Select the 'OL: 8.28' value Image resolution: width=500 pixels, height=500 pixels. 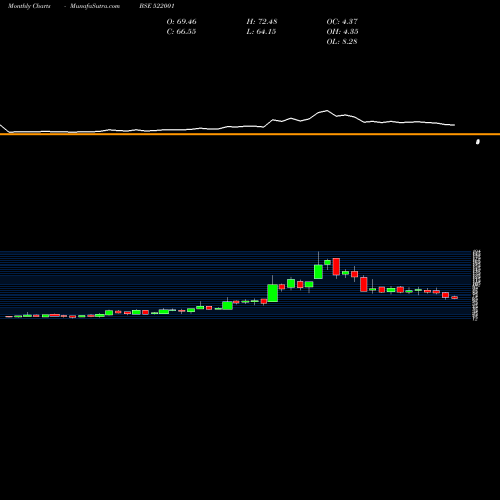[342, 42]
